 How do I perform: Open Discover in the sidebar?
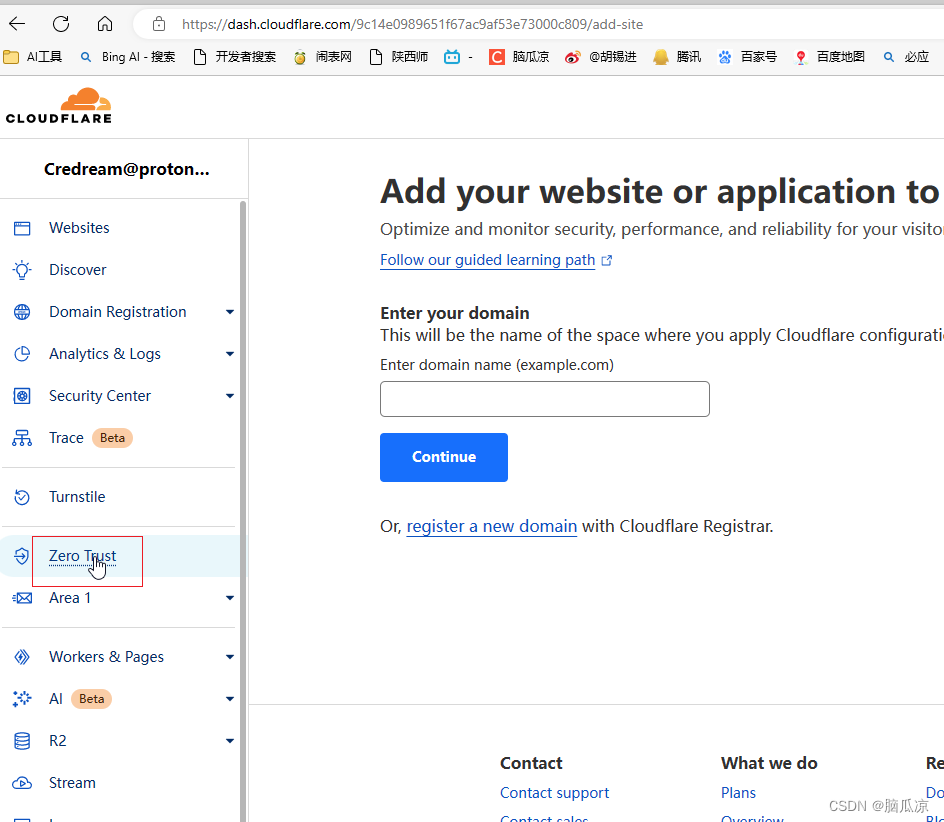pos(78,270)
